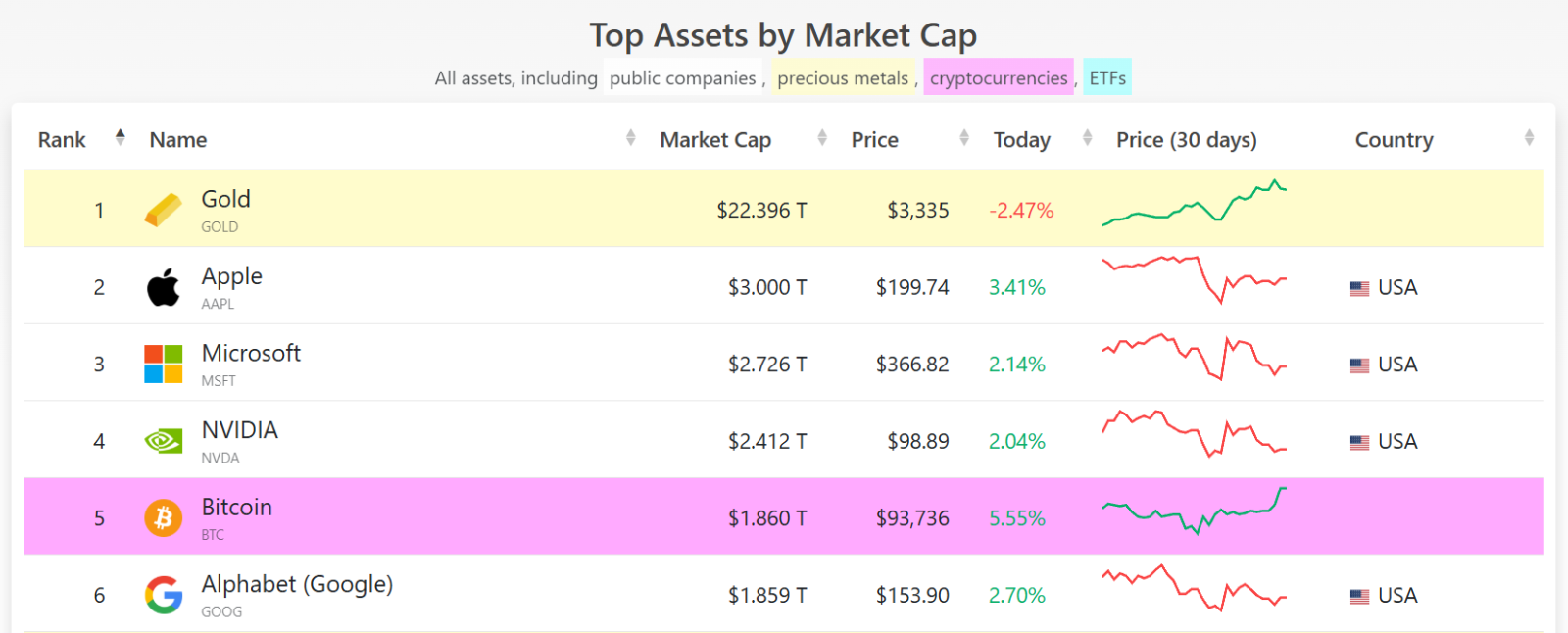This screenshot has height=633, width=1568.
Task: Click USA flag in Microsoft row
Action: pyautogui.click(x=1359, y=365)
